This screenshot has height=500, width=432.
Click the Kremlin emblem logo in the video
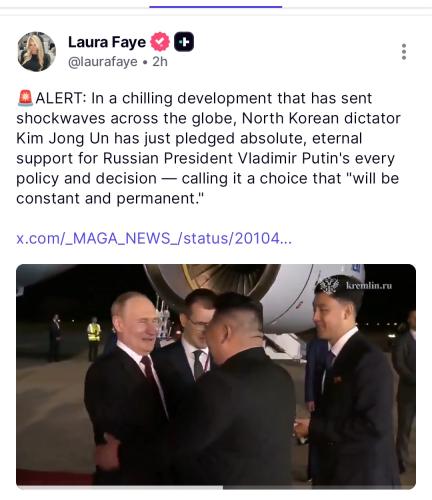point(330,285)
